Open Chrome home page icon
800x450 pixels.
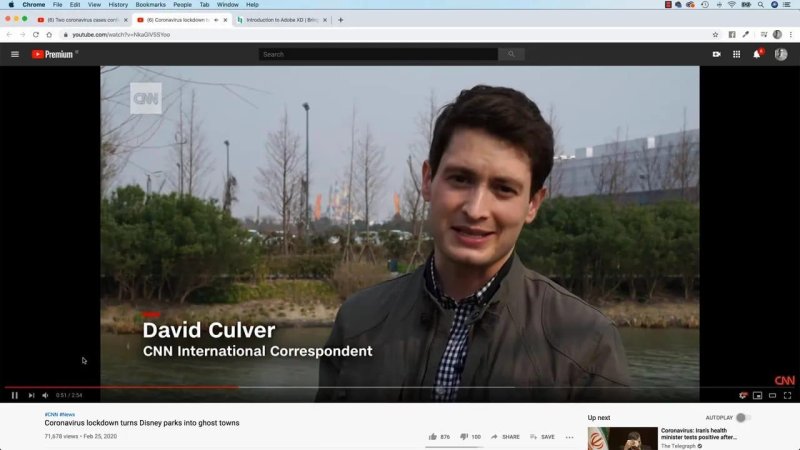click(49, 35)
